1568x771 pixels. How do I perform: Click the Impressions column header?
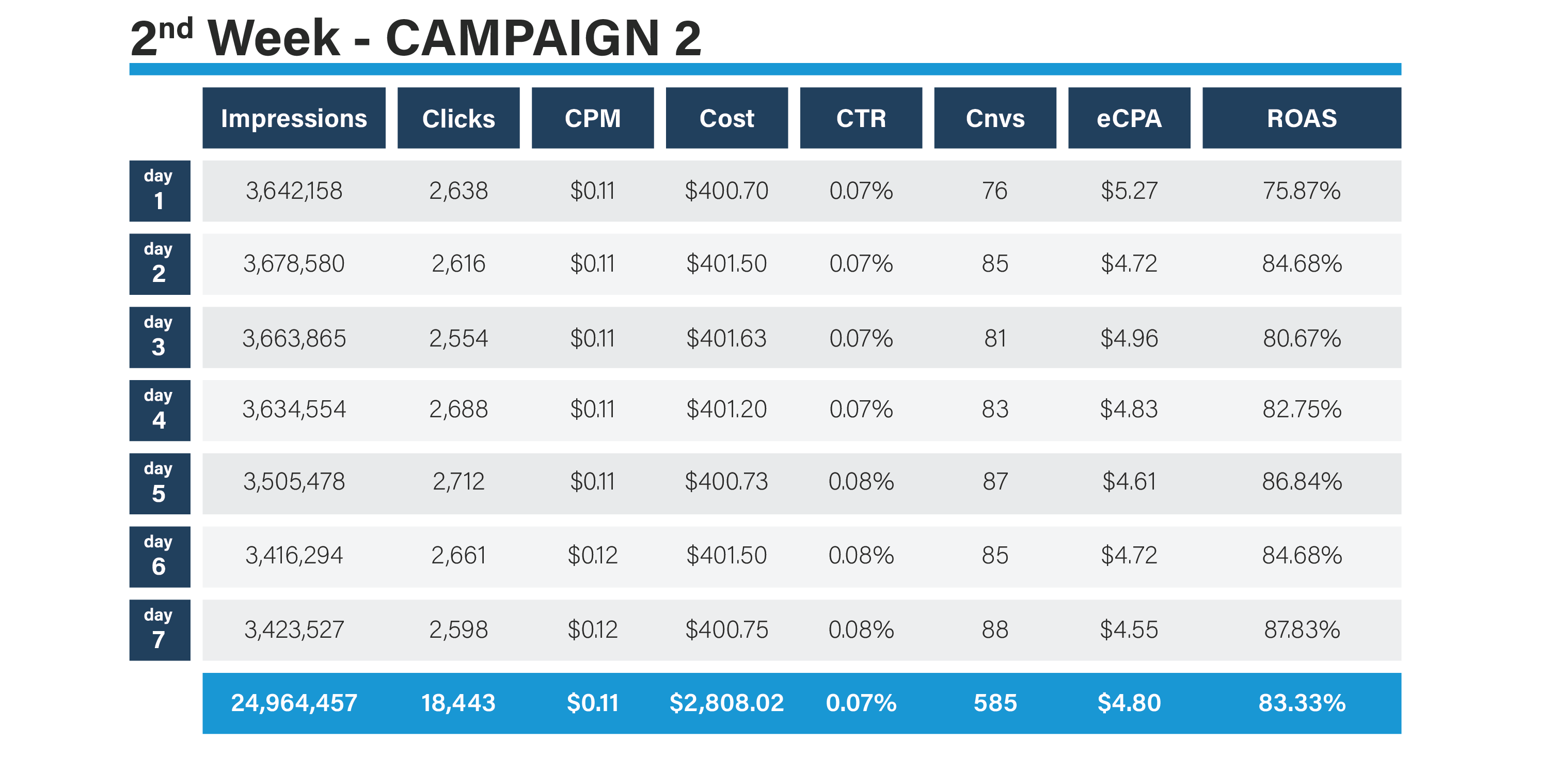293,118
